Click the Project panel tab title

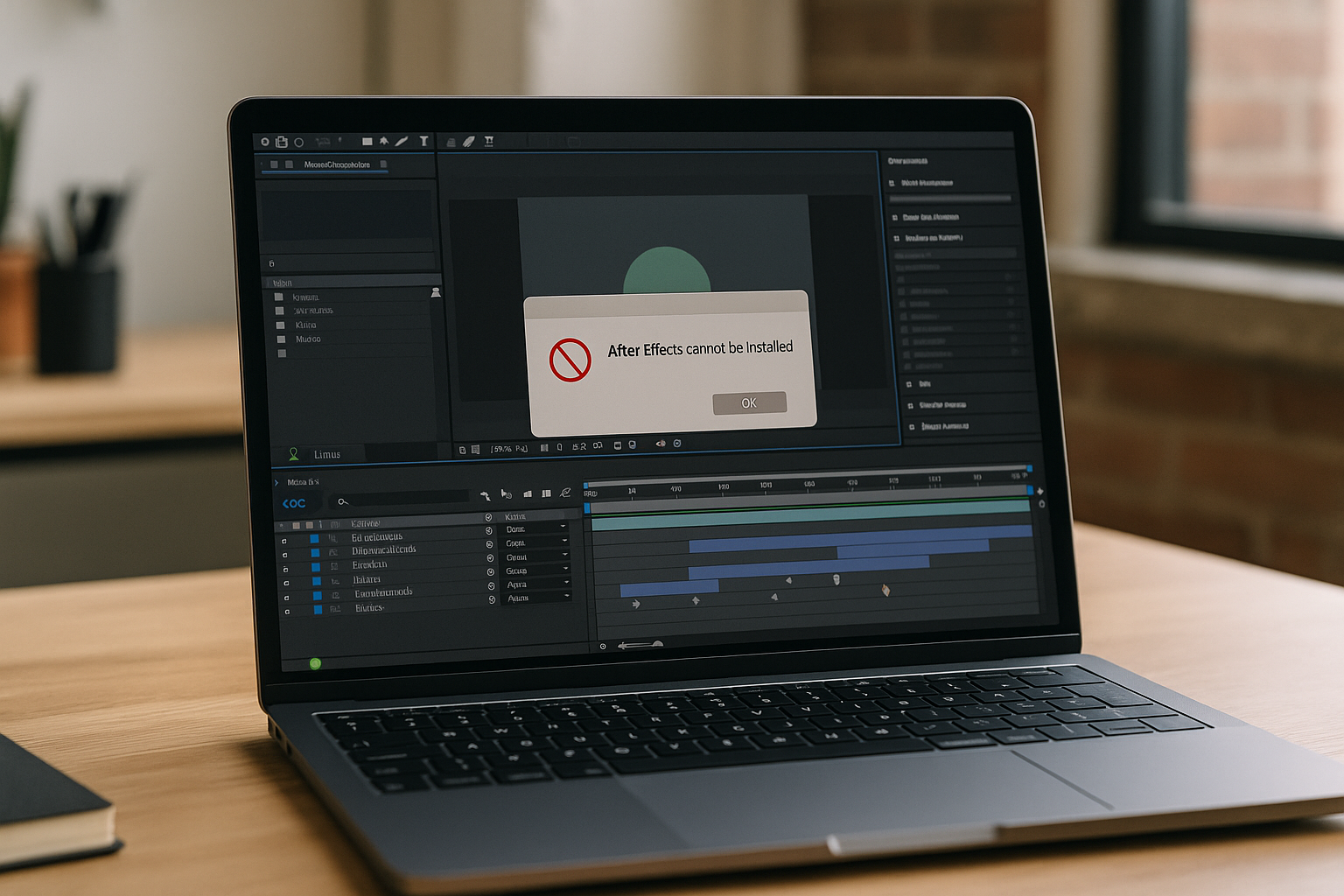click(x=337, y=164)
